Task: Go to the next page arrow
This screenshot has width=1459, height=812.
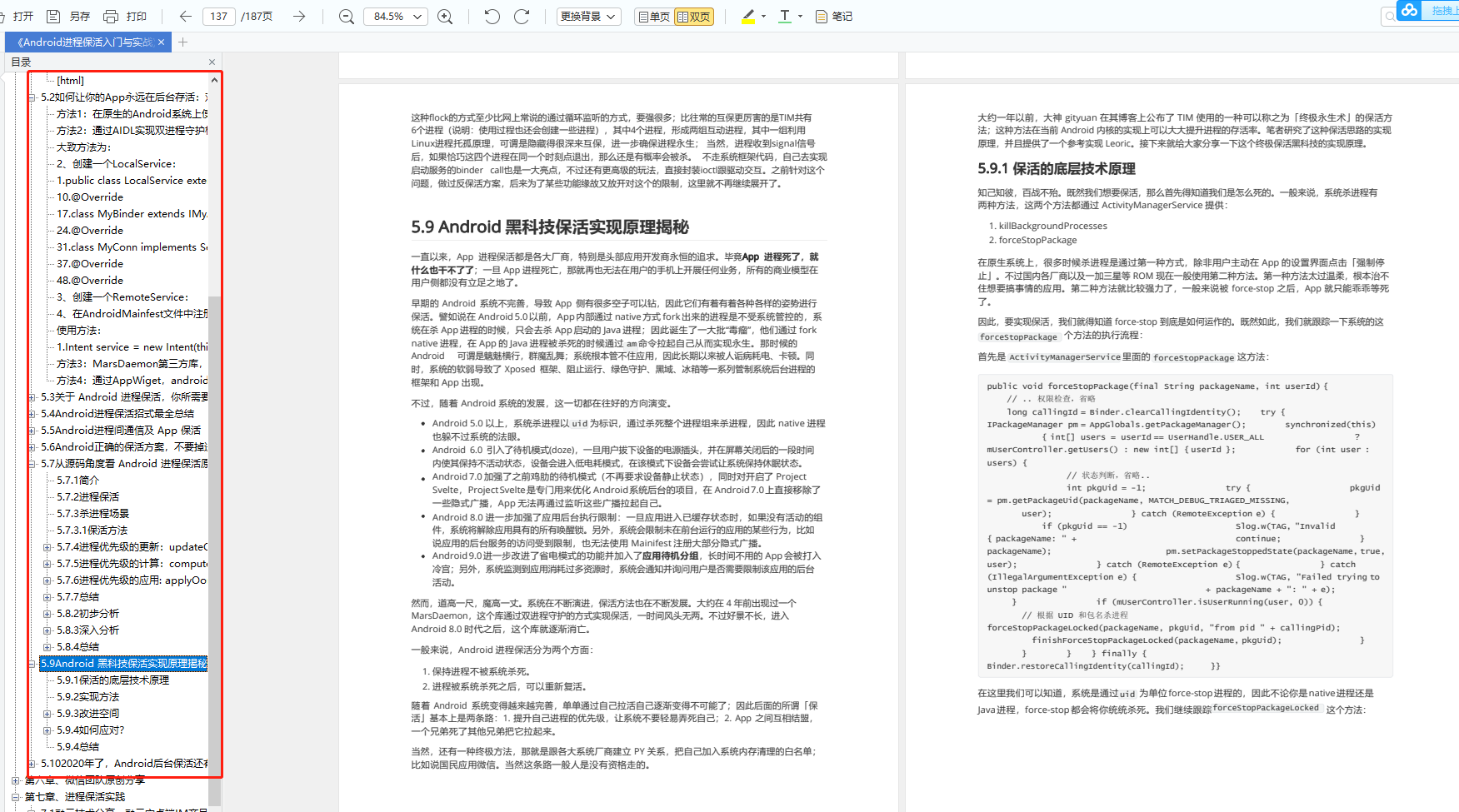Action: point(298,16)
